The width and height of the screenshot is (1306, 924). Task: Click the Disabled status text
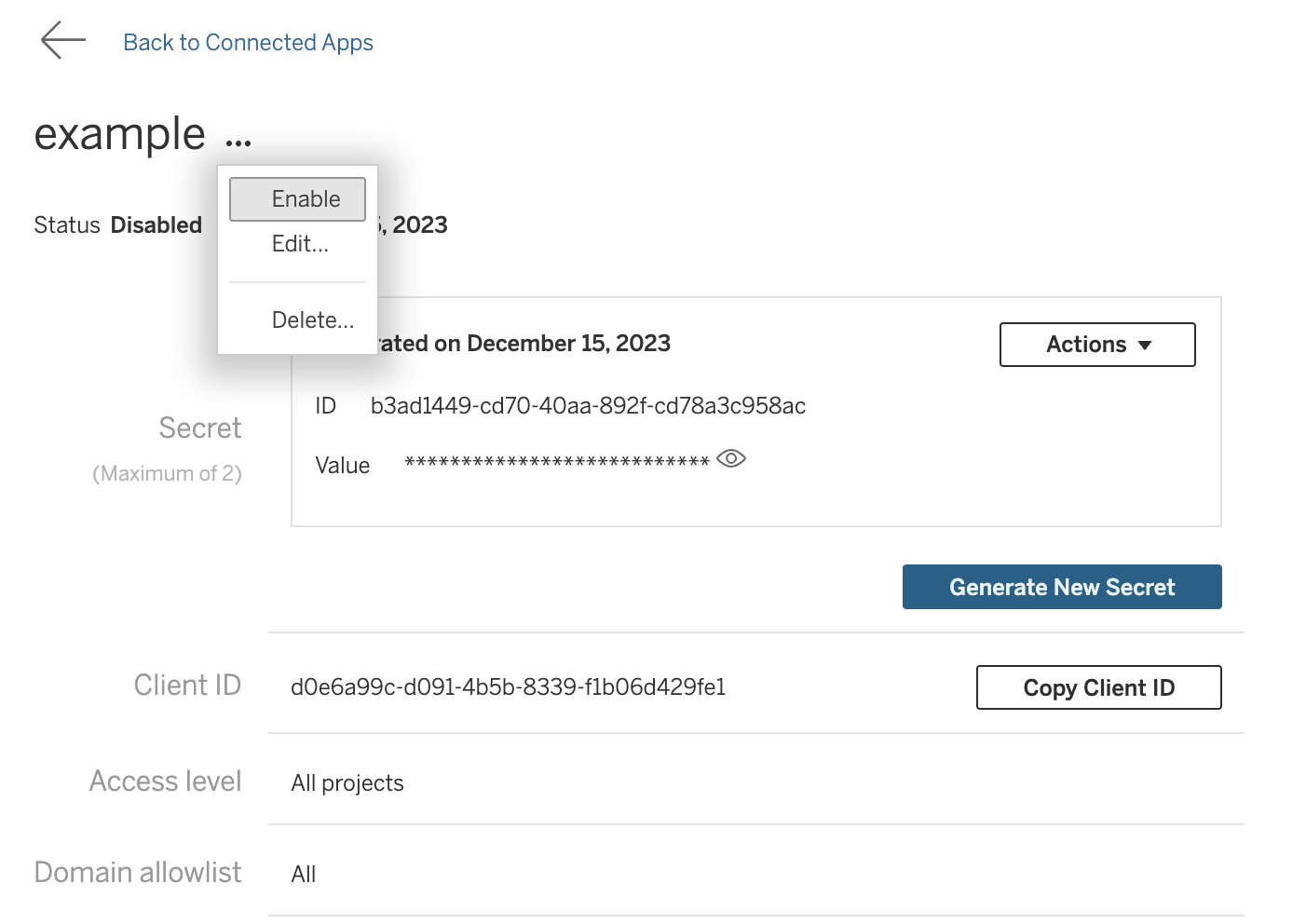(x=156, y=225)
